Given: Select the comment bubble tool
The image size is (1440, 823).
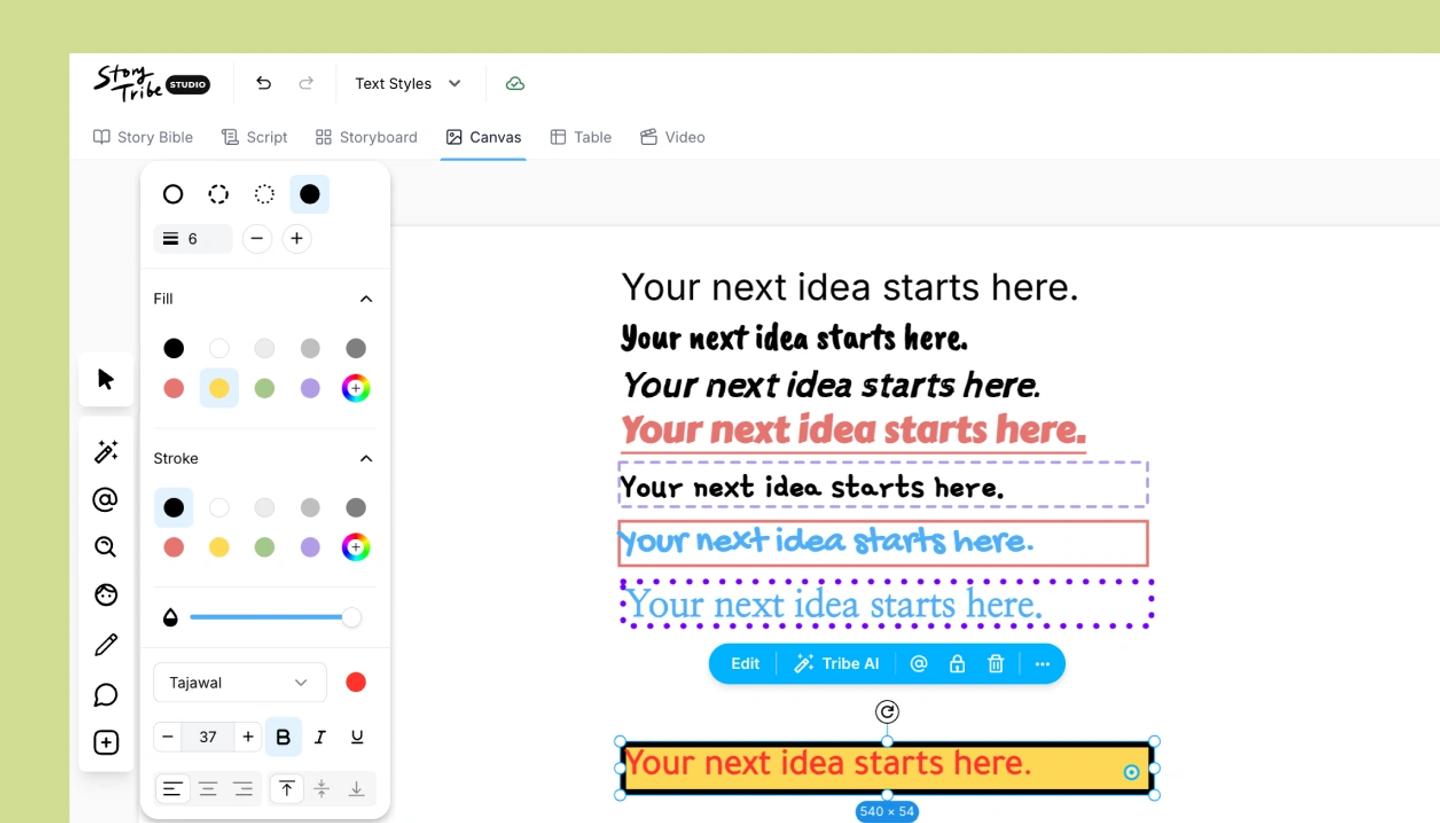Looking at the screenshot, I should [106, 694].
